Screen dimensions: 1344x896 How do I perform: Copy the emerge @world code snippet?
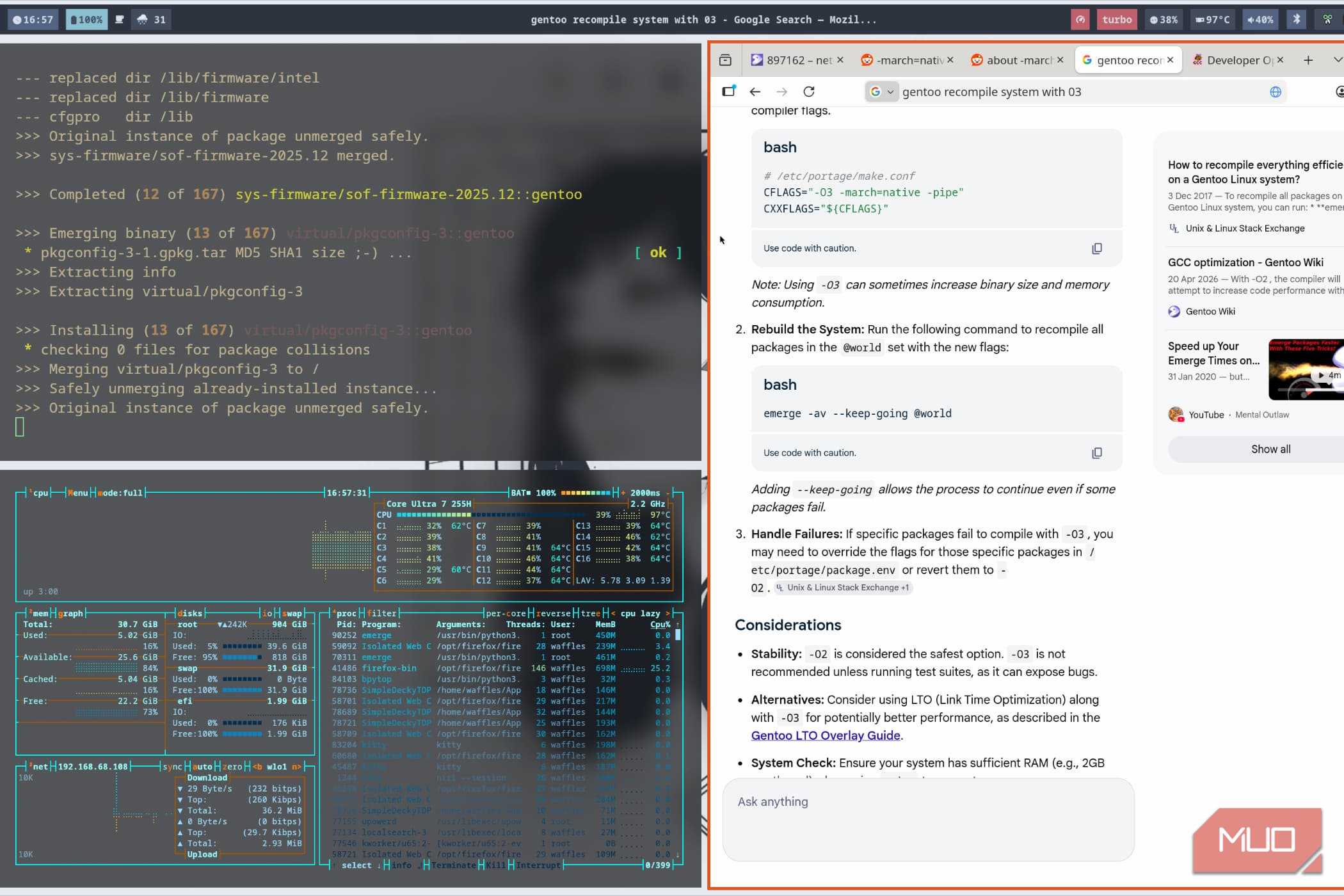pos(1096,453)
